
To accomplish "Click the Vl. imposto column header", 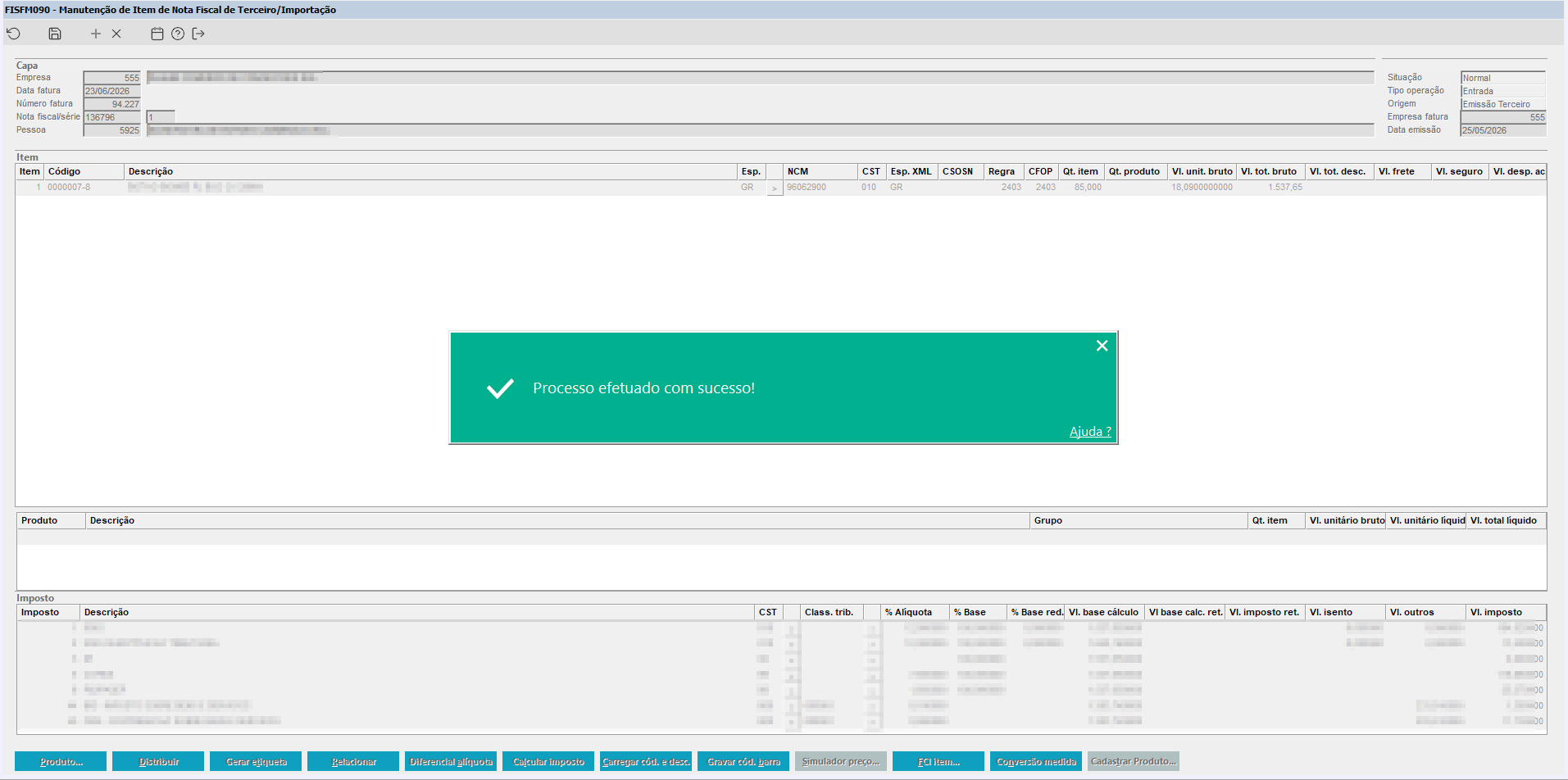I will point(1506,612).
